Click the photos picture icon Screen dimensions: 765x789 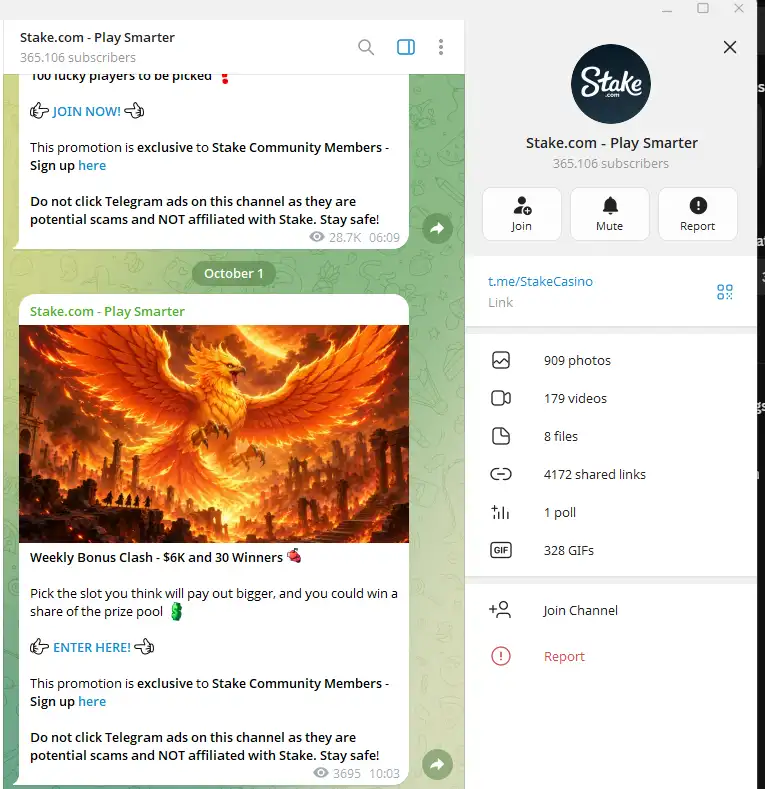click(501, 360)
